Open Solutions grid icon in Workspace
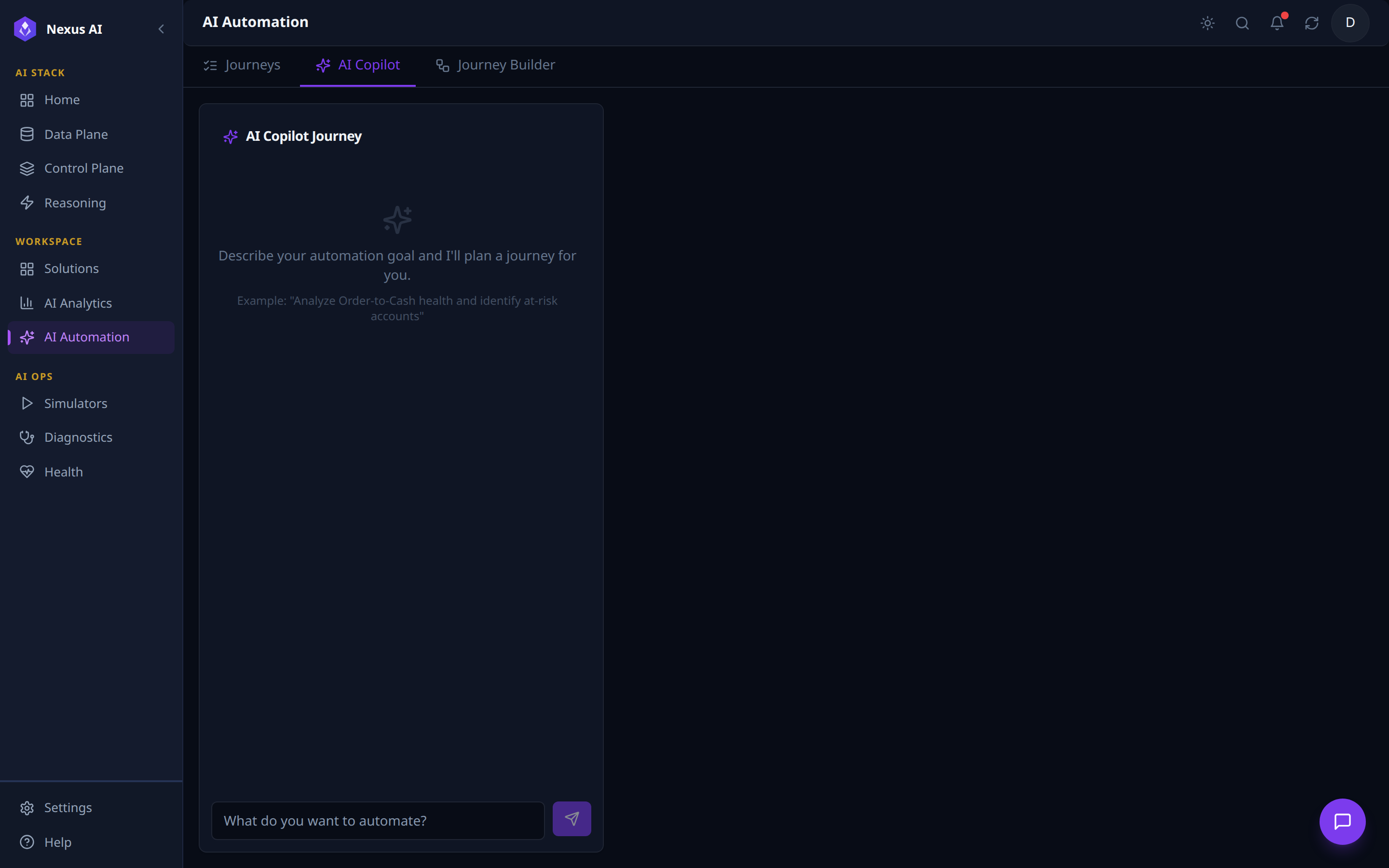The height and width of the screenshot is (868, 1389). click(27, 269)
